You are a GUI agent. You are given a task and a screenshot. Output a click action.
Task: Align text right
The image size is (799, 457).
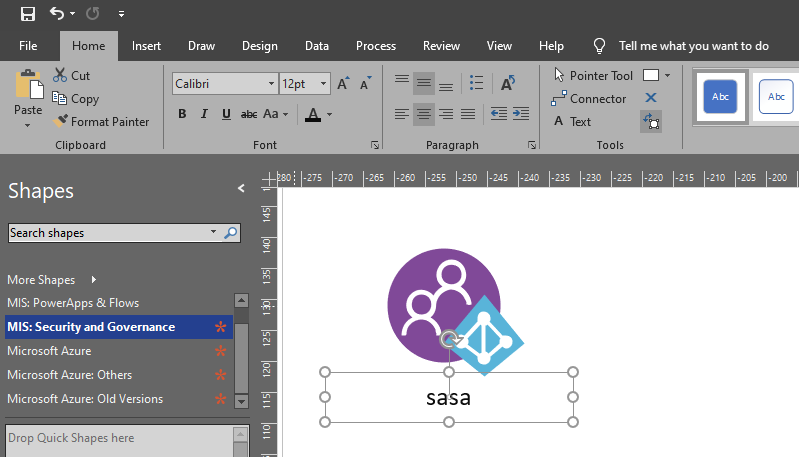click(446, 114)
